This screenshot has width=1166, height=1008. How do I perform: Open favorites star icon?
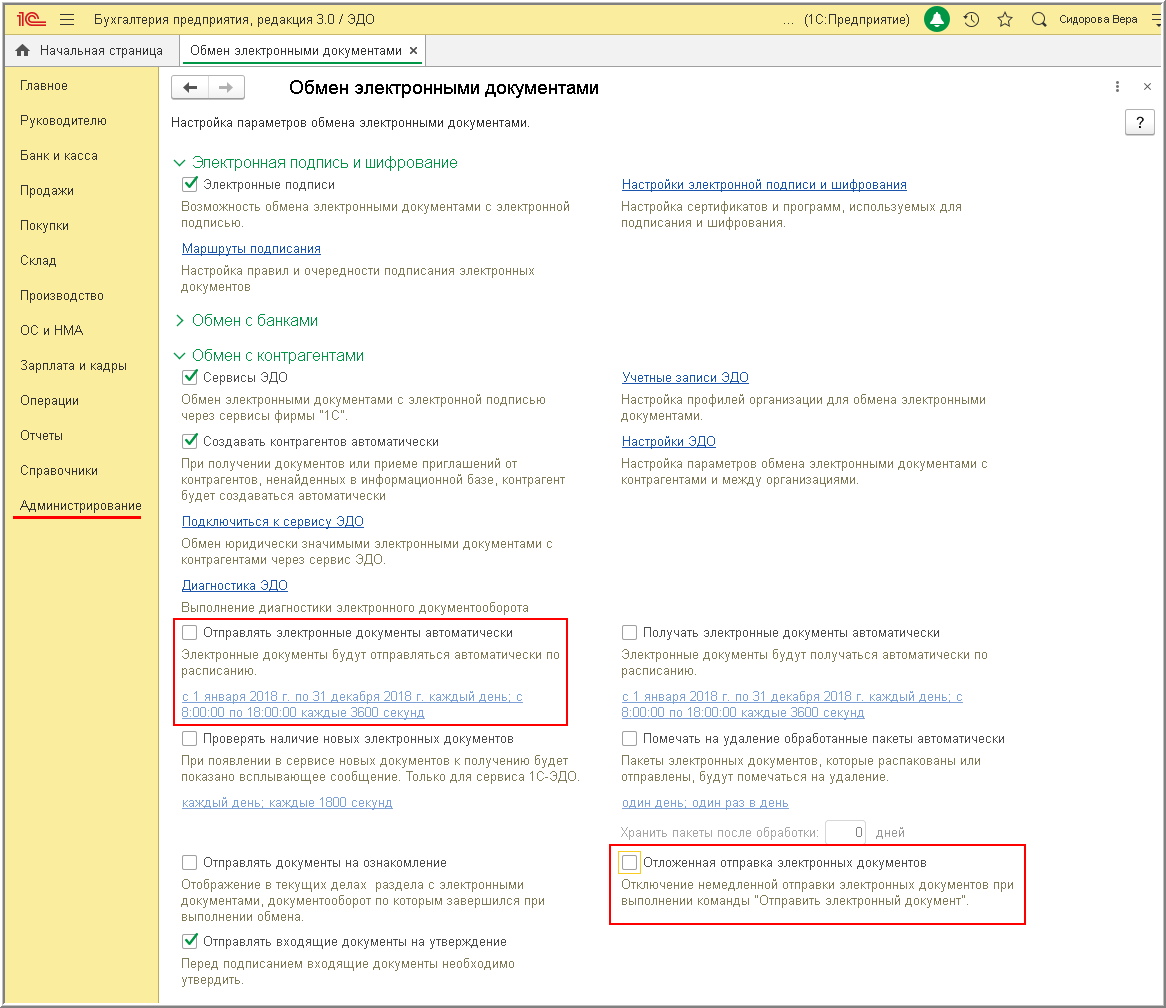click(x=1005, y=20)
